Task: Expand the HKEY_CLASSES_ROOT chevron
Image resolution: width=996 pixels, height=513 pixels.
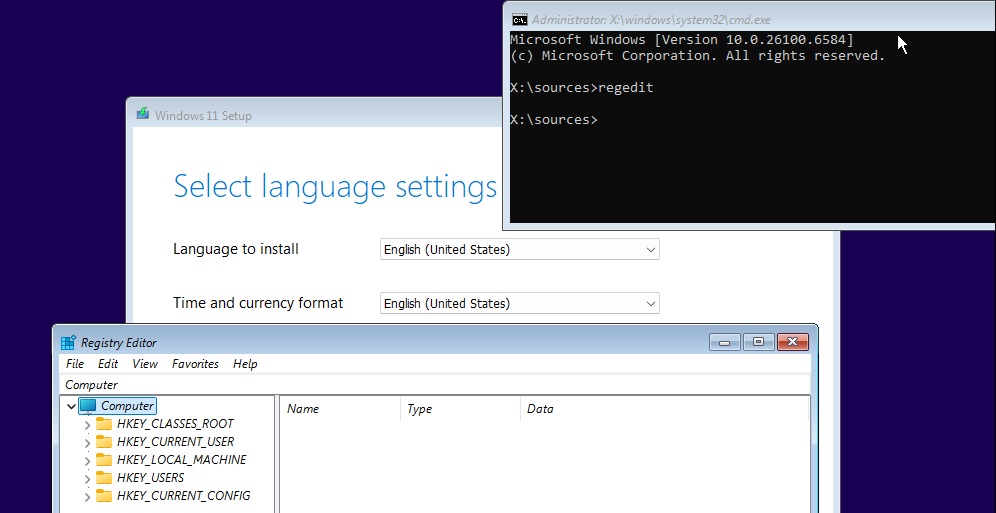Action: tap(88, 425)
